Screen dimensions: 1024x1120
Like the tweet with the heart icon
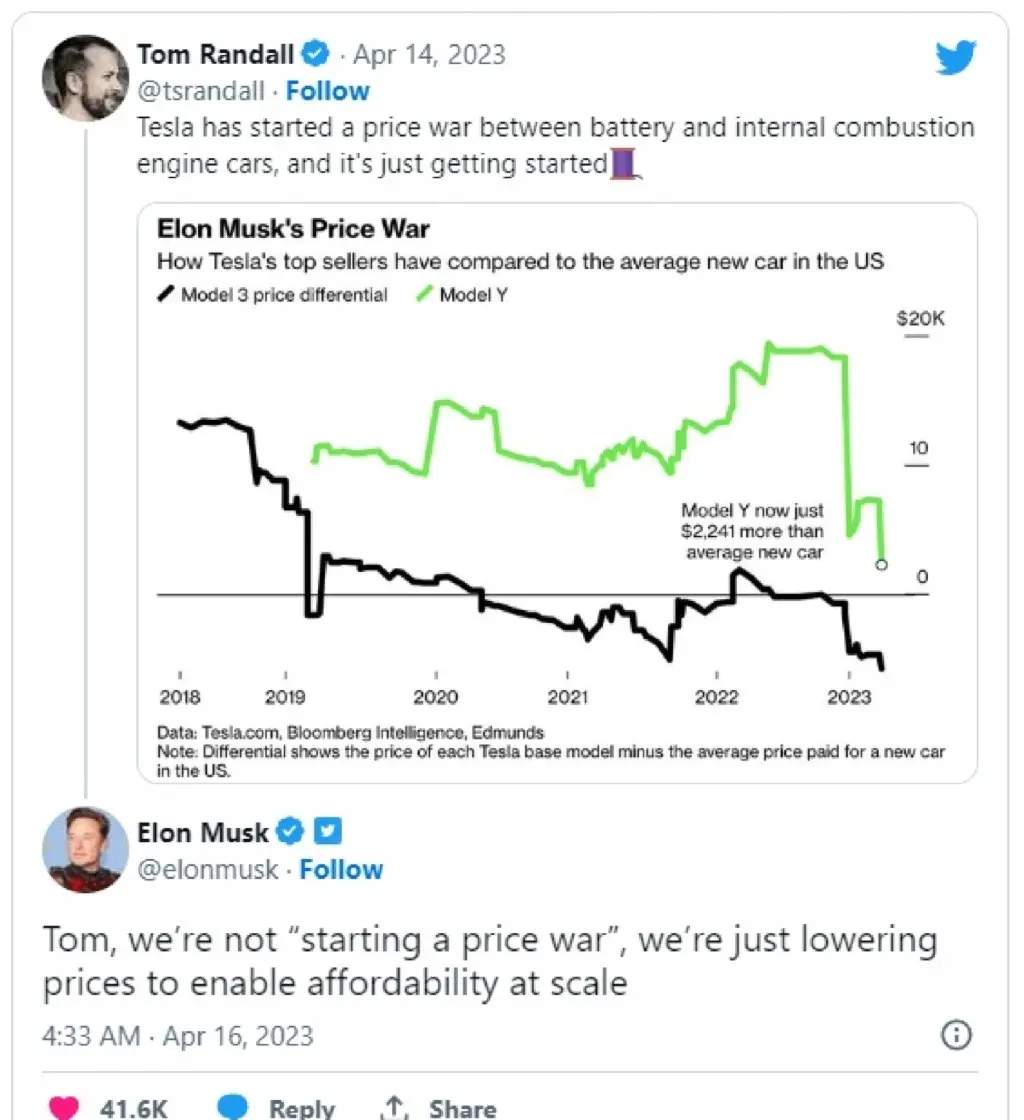point(64,1107)
